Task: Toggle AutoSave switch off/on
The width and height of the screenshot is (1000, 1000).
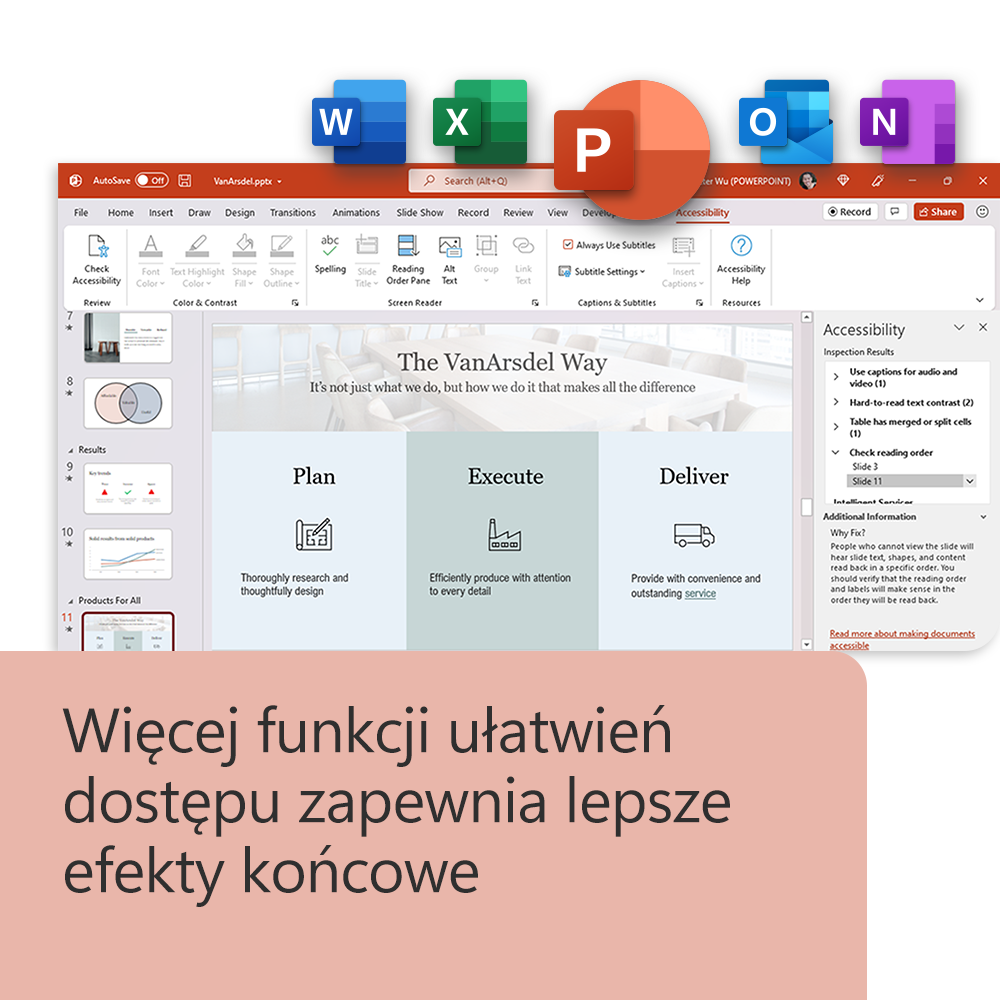Action: point(151,180)
